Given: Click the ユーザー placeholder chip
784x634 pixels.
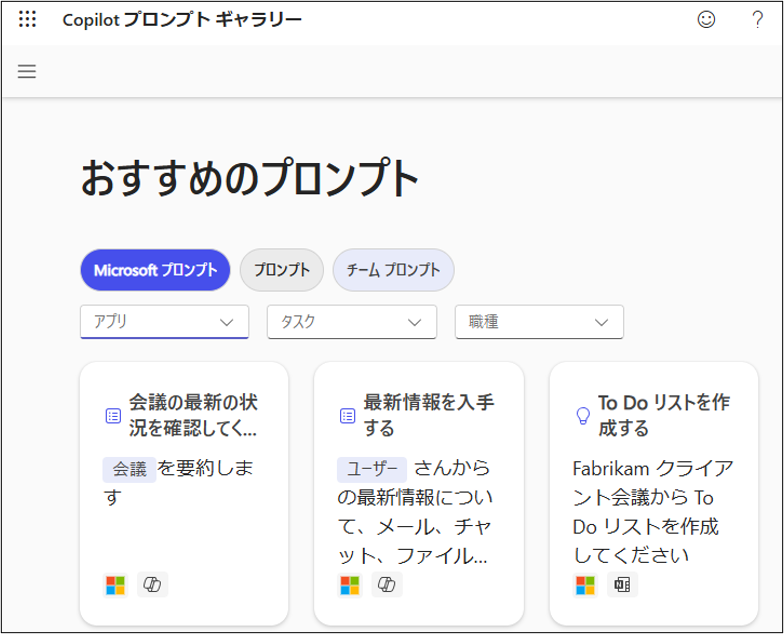Looking at the screenshot, I should (372, 470).
